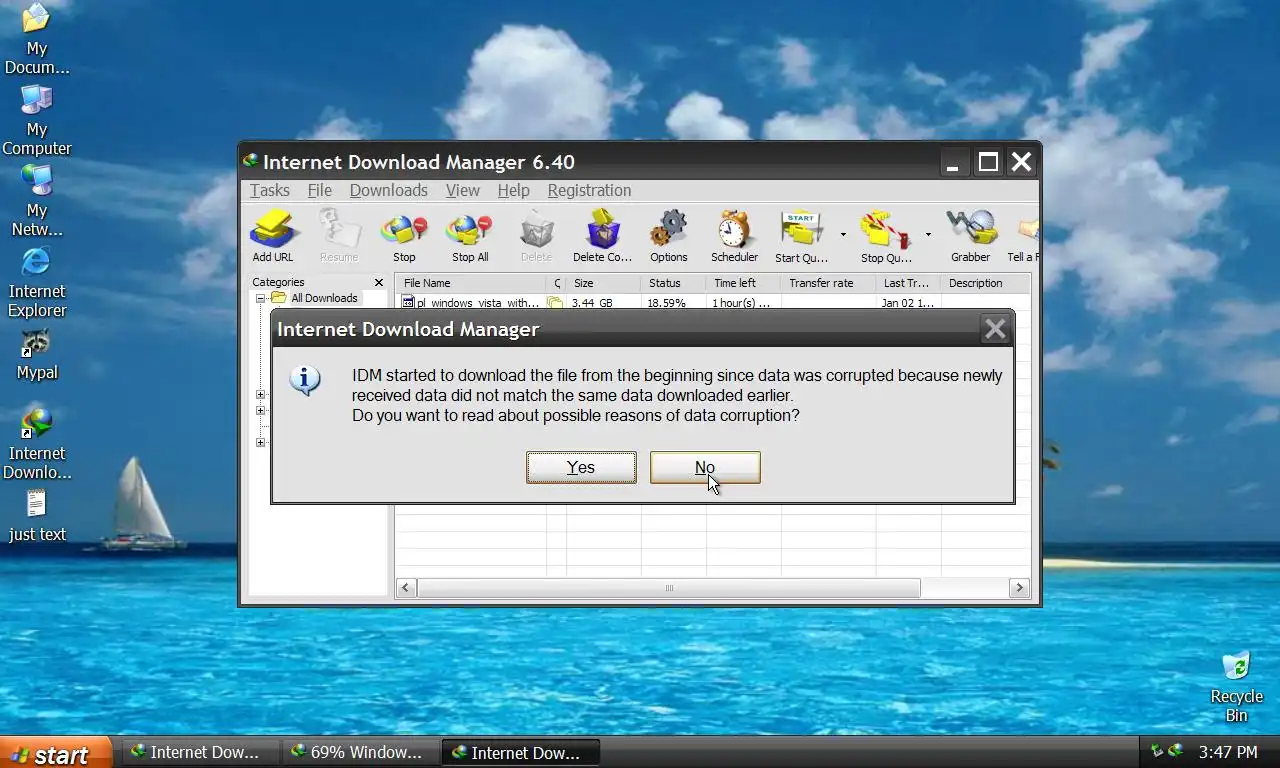Image resolution: width=1280 pixels, height=768 pixels.
Task: Close the Categories panel
Action: click(379, 283)
